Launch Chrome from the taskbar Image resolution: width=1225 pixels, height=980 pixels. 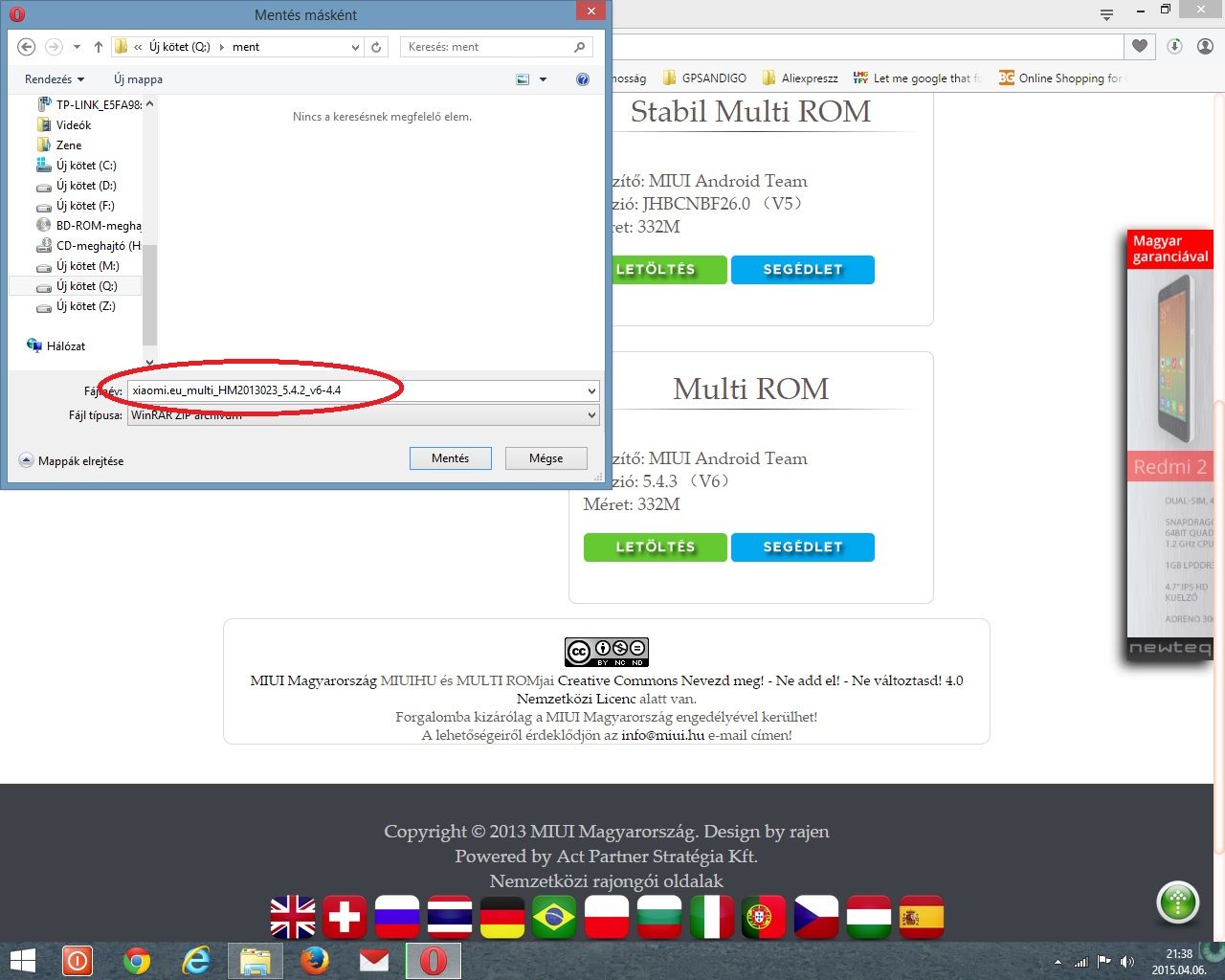click(137, 961)
